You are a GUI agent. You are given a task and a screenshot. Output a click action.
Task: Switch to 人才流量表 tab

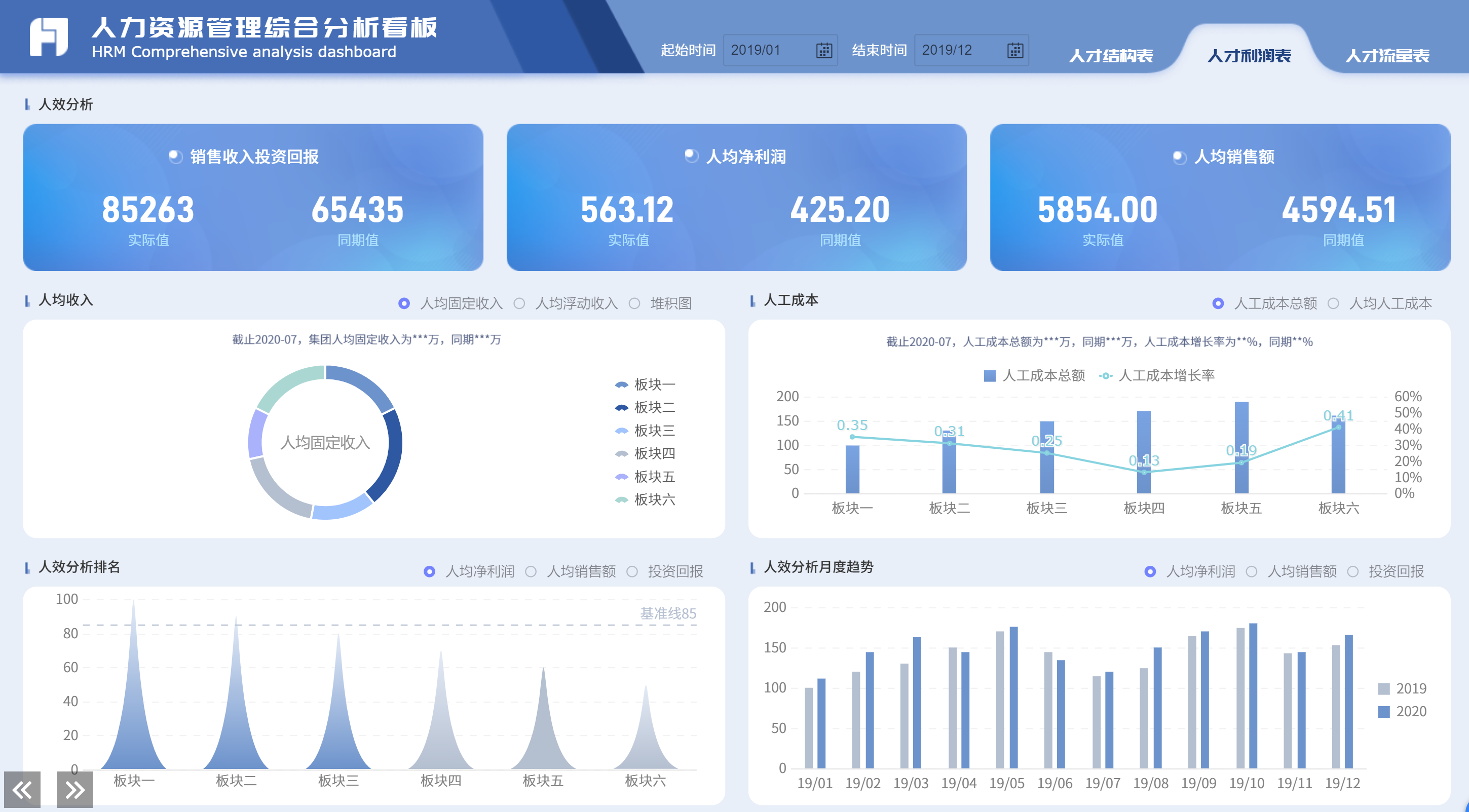[x=1387, y=56]
